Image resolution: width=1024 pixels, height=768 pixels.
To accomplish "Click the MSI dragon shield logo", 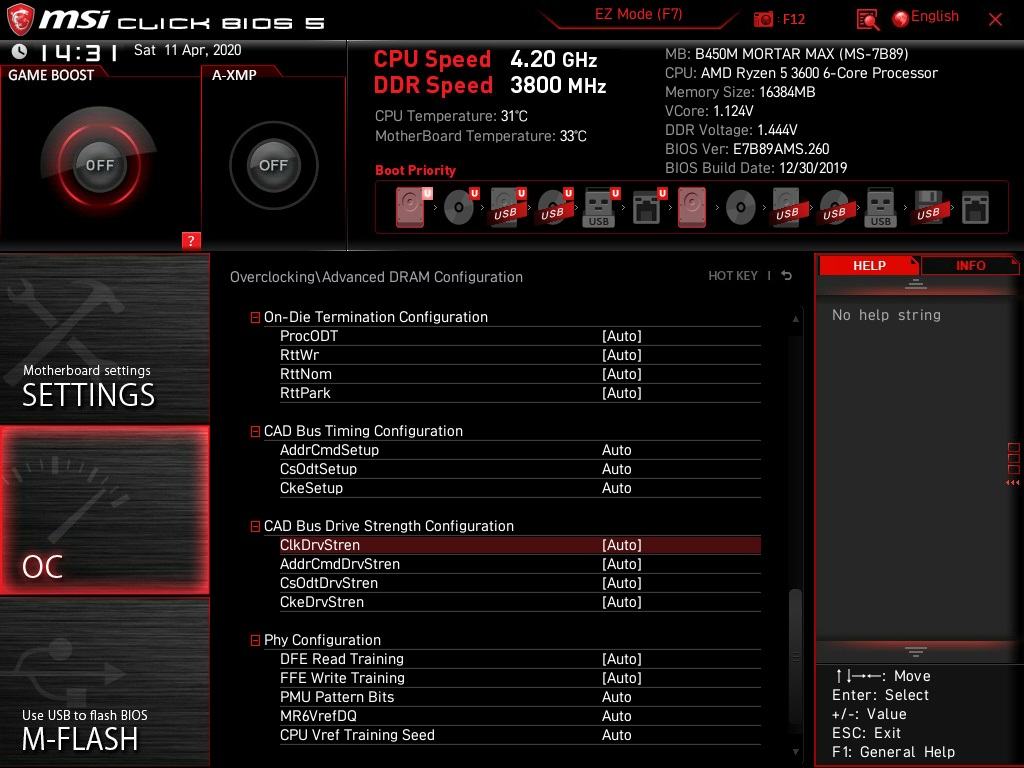I will [20, 20].
